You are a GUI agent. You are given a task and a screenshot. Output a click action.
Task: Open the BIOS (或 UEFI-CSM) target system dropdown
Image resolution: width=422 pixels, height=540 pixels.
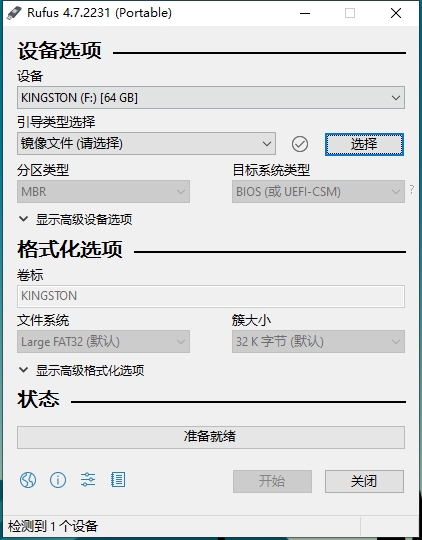click(318, 191)
